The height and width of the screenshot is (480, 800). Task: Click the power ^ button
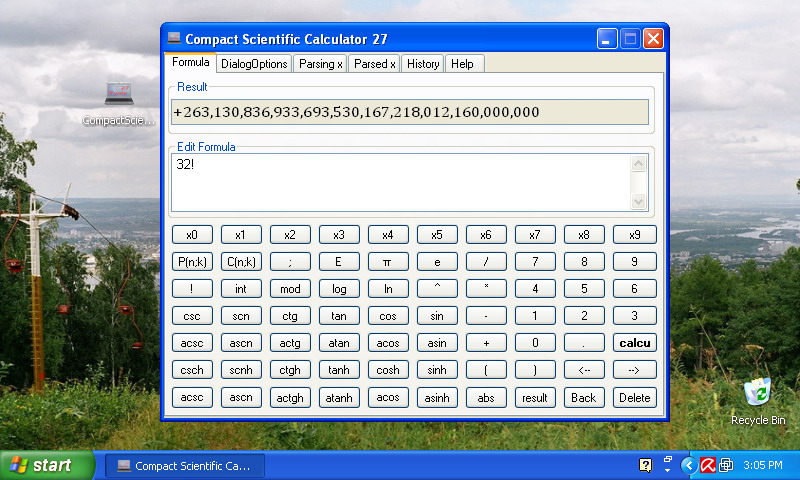pyautogui.click(x=437, y=289)
